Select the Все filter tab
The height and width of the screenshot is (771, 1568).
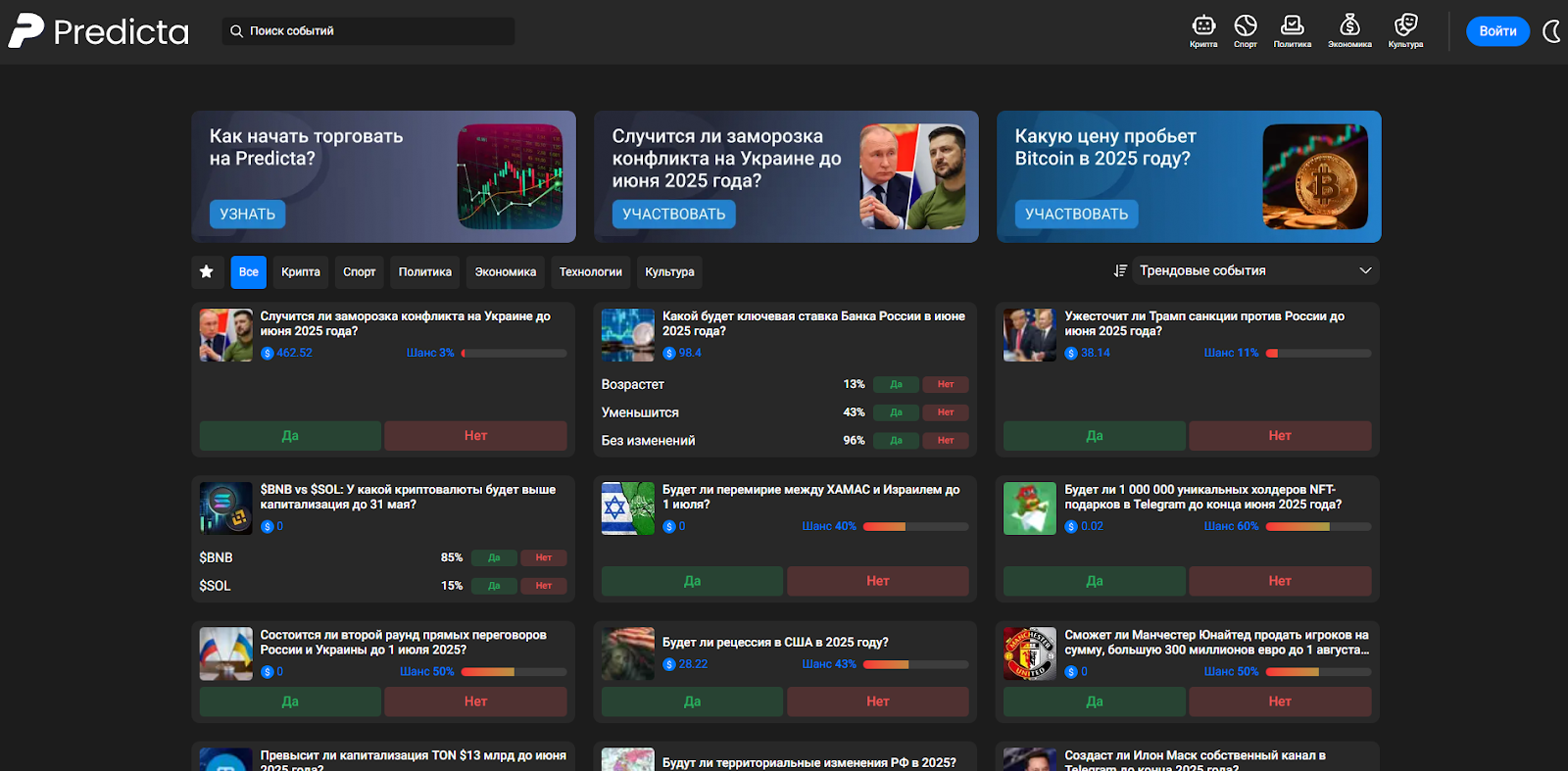tap(249, 272)
